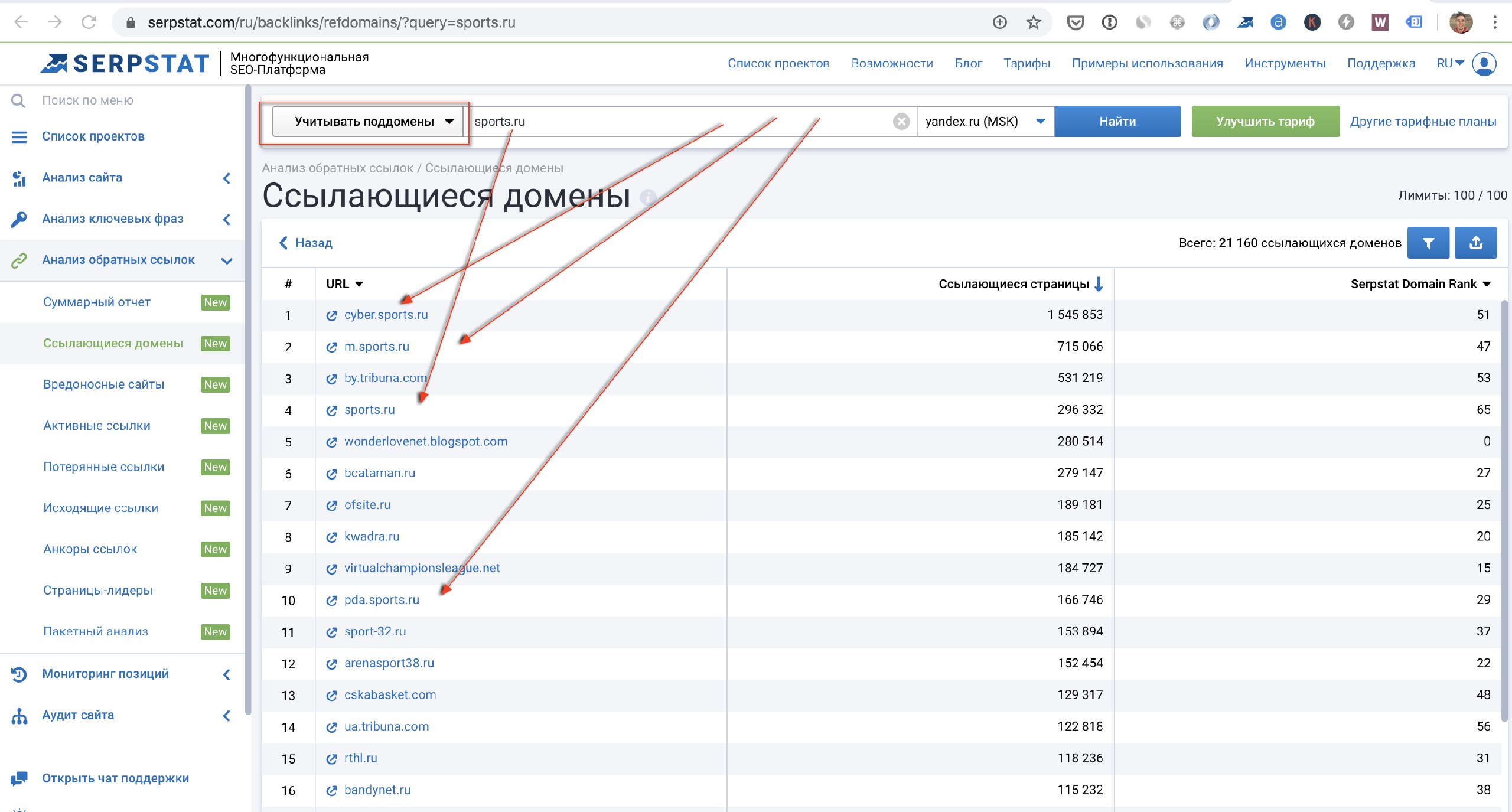Expand the Мониторинг позиций chevron
This screenshot has width=1512, height=812.
227,674
